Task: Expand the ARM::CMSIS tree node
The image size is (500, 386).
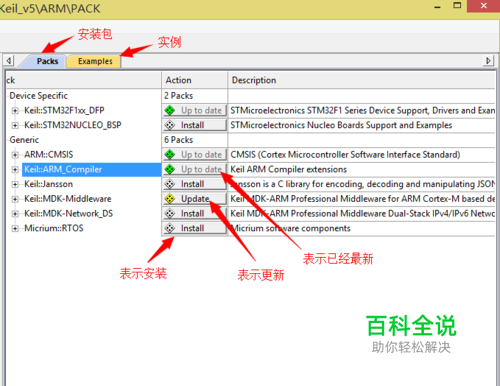Action: [x=15, y=155]
